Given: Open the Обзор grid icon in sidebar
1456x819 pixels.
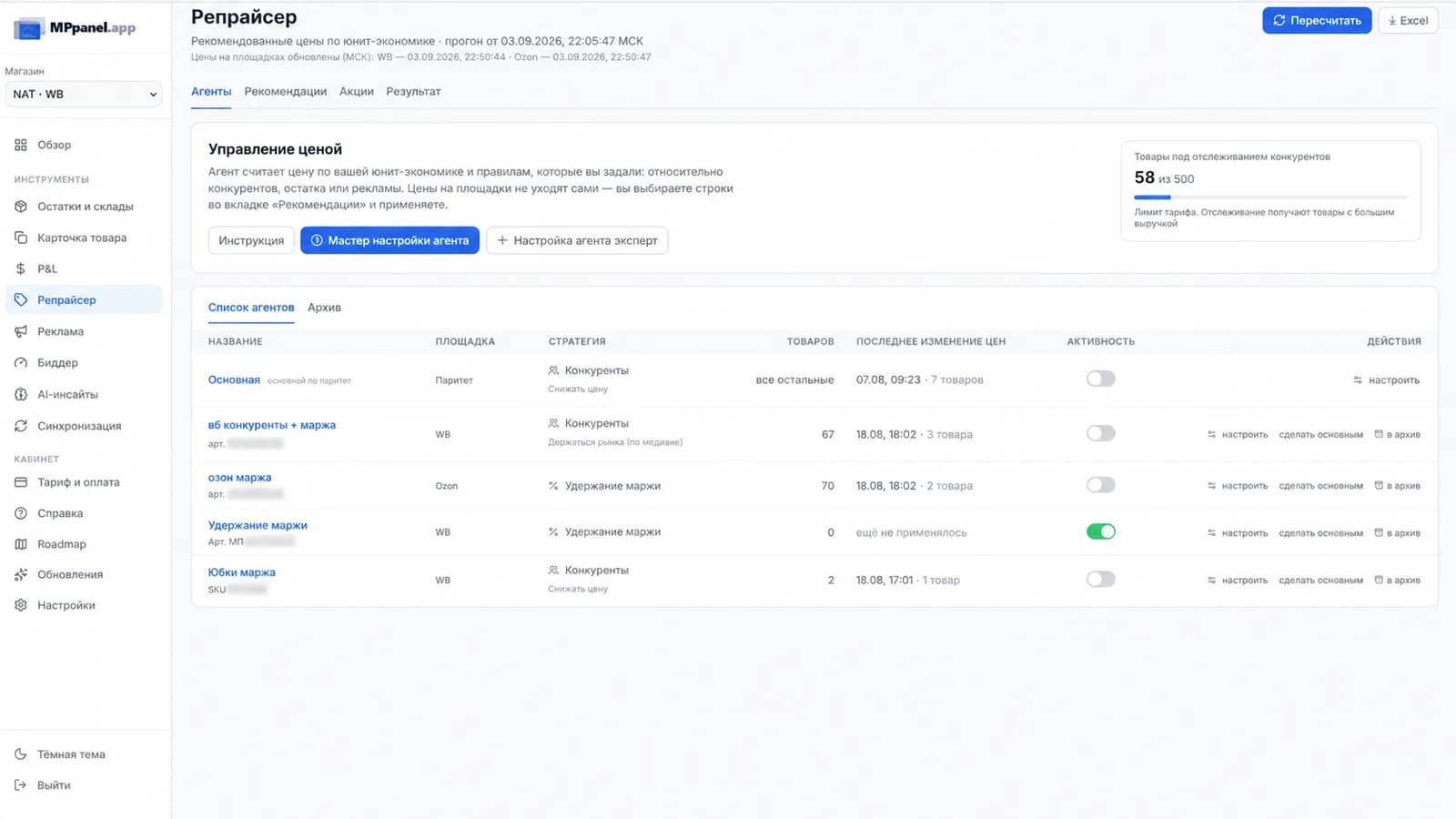Looking at the screenshot, I should click(21, 145).
